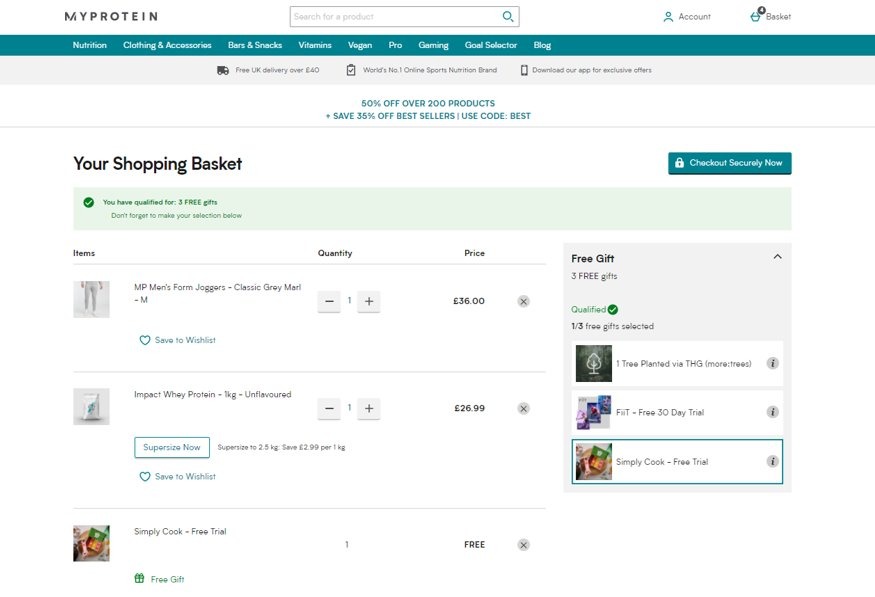Click the Simply Cook basket item thumbnail
This screenshot has width=875, height=597.
pyautogui.click(x=92, y=543)
